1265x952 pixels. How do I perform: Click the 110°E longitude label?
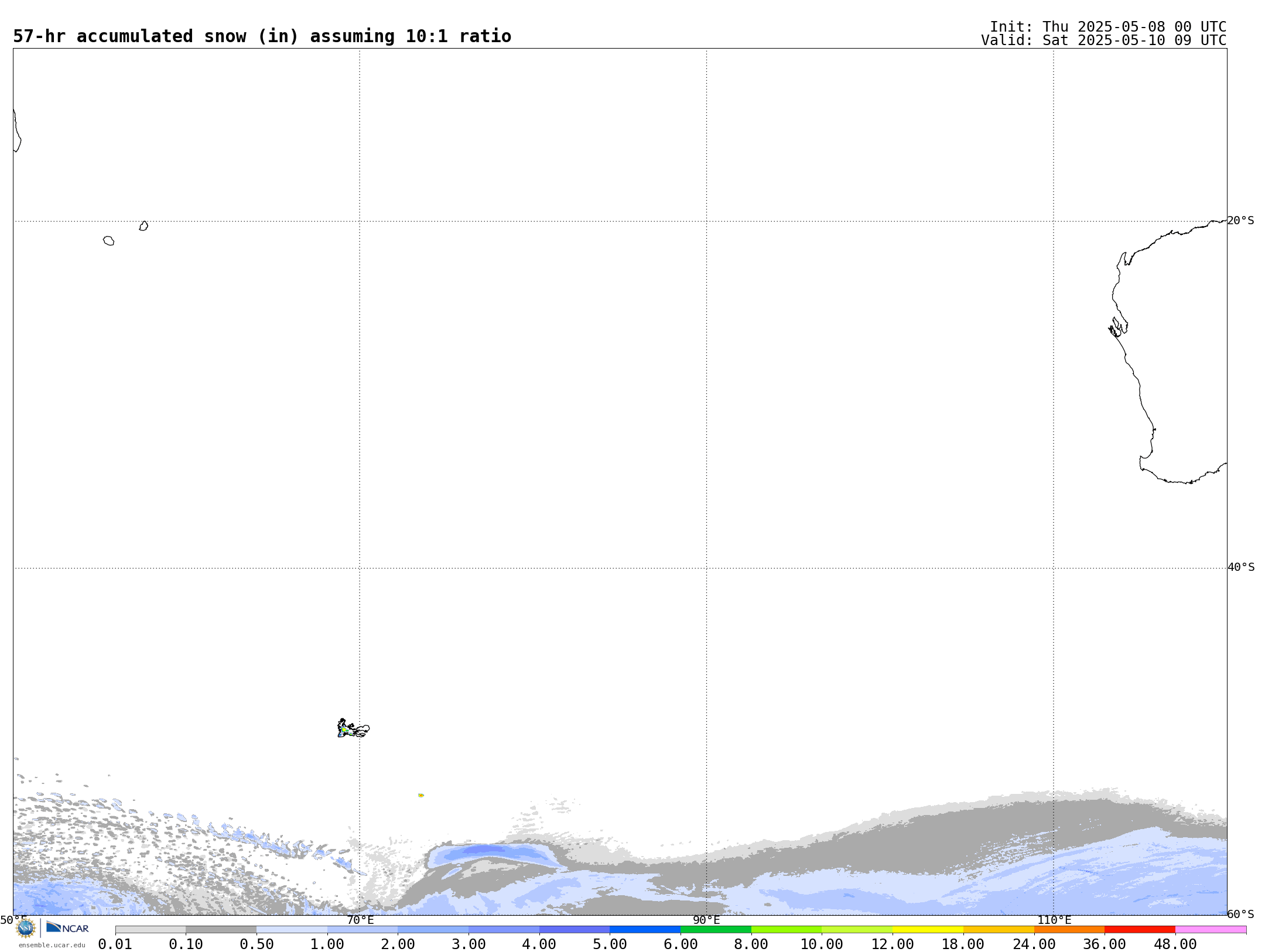coord(1054,920)
